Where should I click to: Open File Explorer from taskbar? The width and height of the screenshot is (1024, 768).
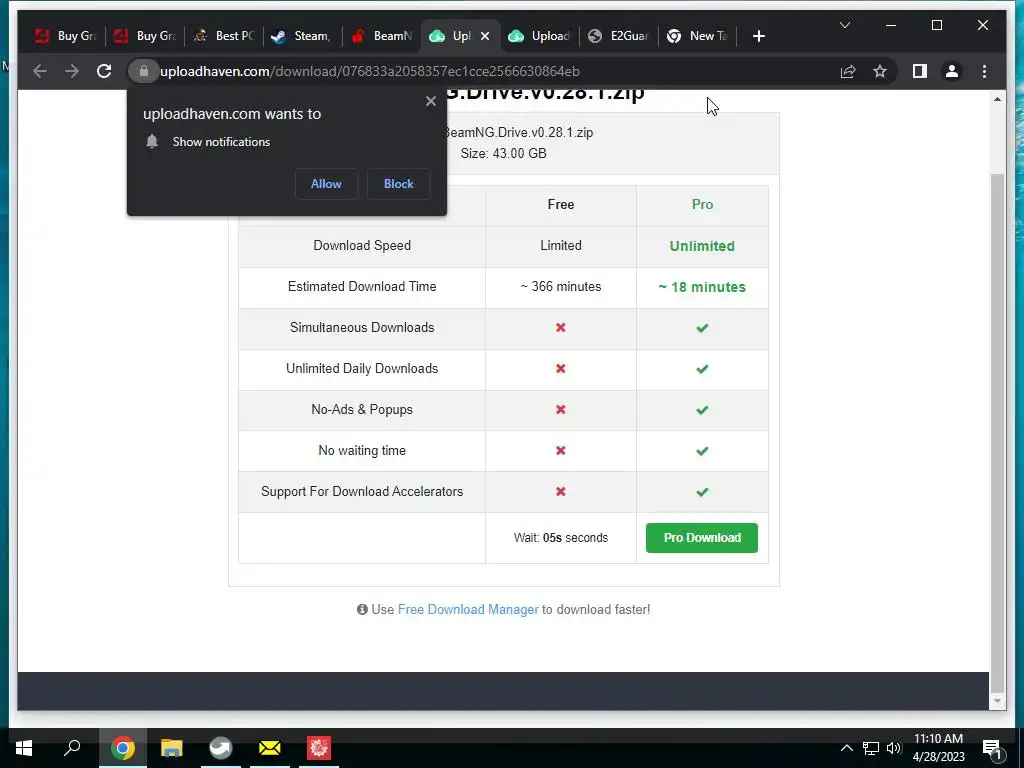171,748
